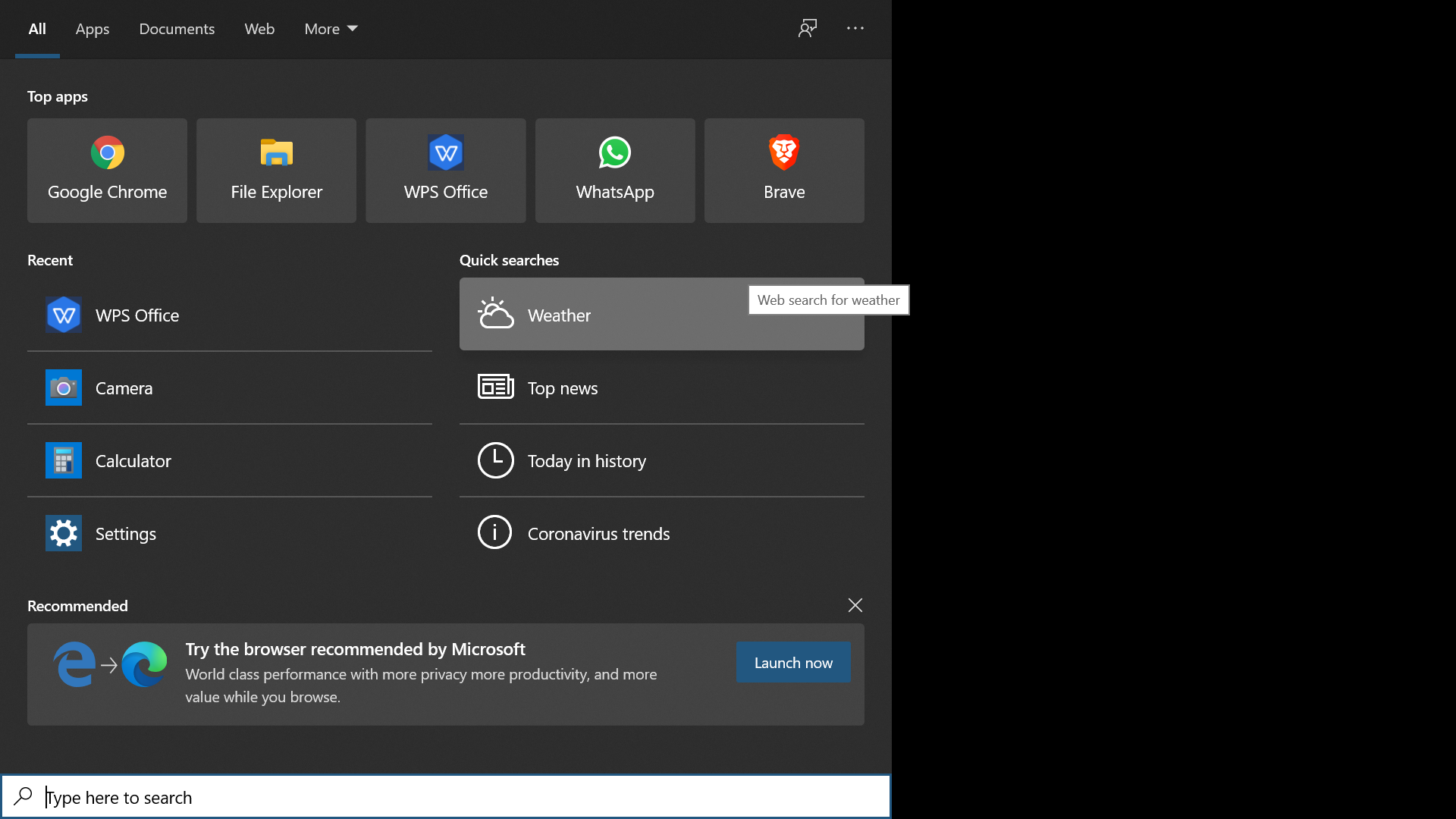Image resolution: width=1456 pixels, height=819 pixels.
Task: Start WhatsApp from Top apps
Action: pos(614,170)
